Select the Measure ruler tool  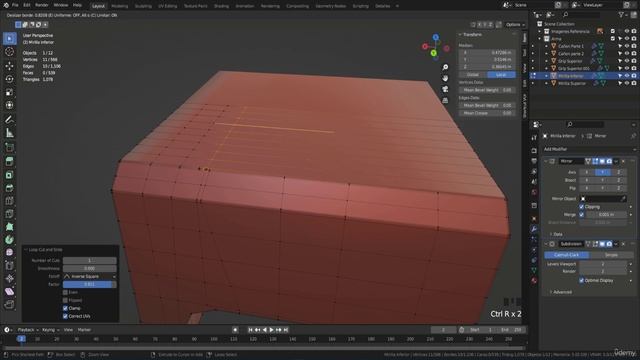(10, 133)
